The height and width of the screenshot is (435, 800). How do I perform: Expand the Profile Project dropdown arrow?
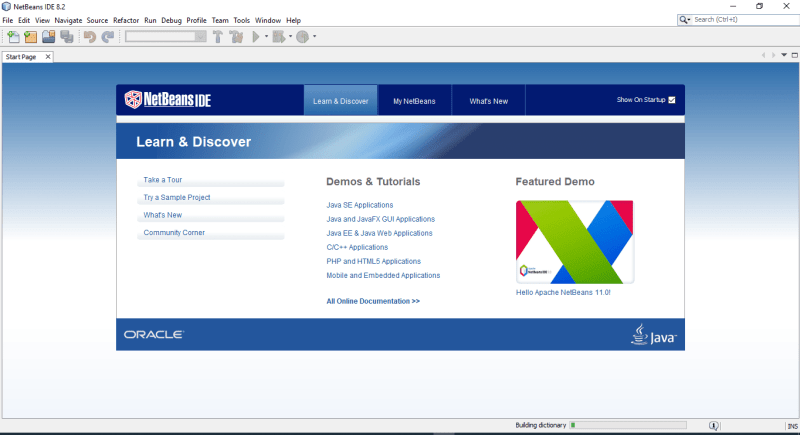tap(314, 36)
